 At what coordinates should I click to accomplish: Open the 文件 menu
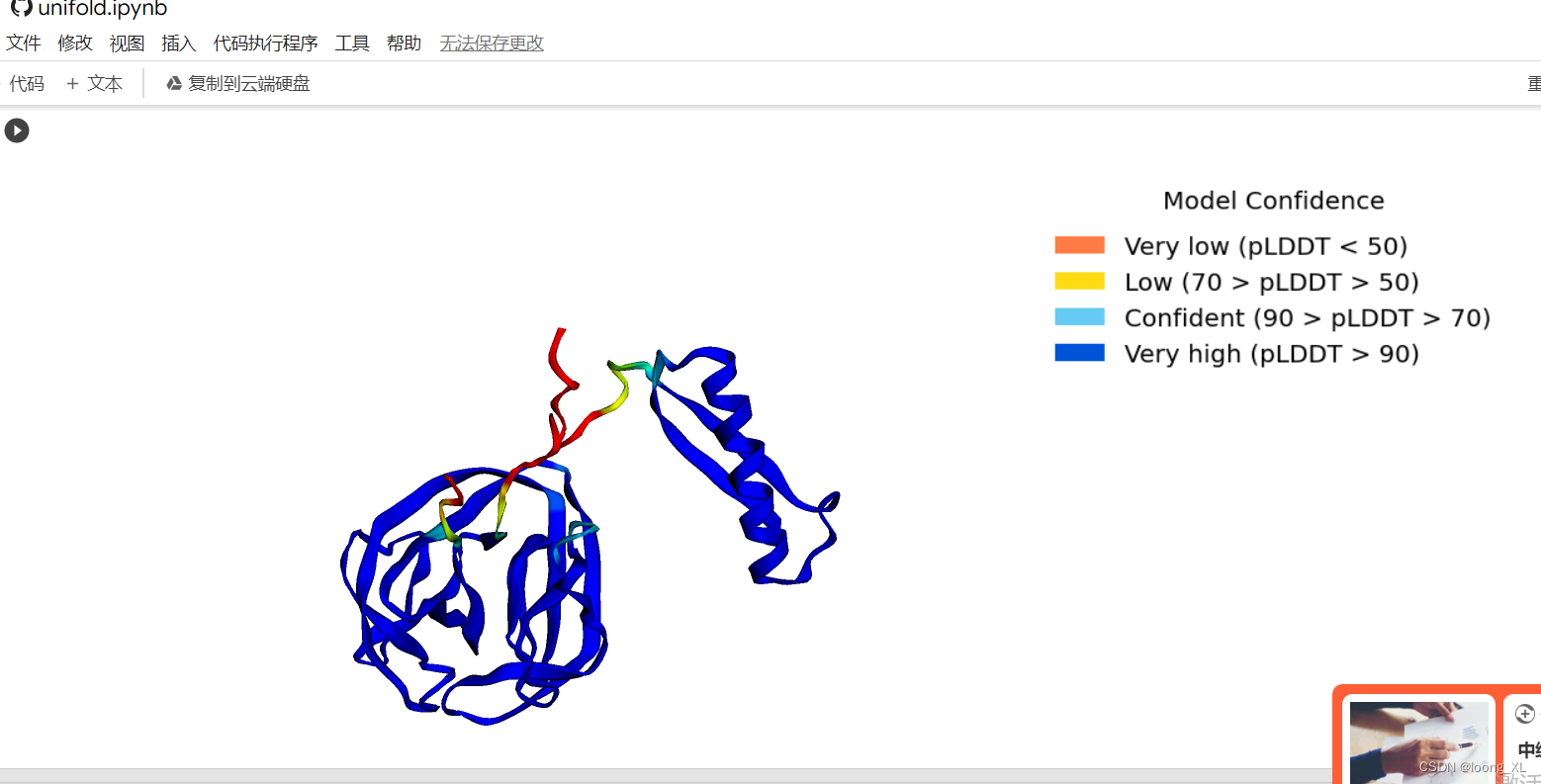coord(24,43)
